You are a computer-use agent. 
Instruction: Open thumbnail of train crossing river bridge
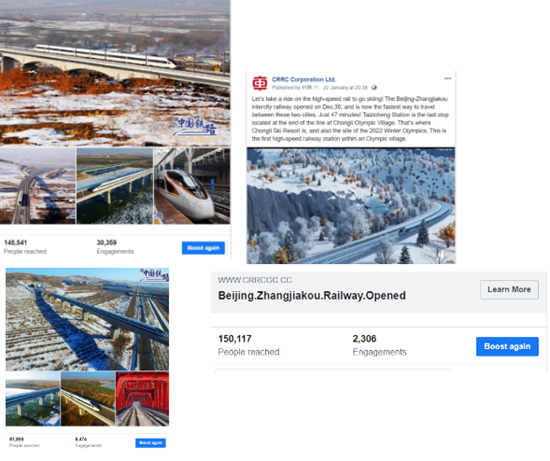click(115, 186)
